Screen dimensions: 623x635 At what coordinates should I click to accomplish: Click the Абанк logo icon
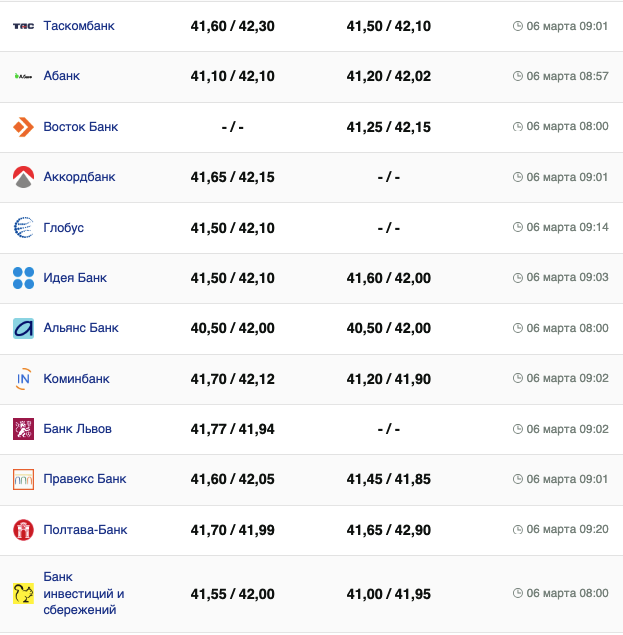[23, 76]
